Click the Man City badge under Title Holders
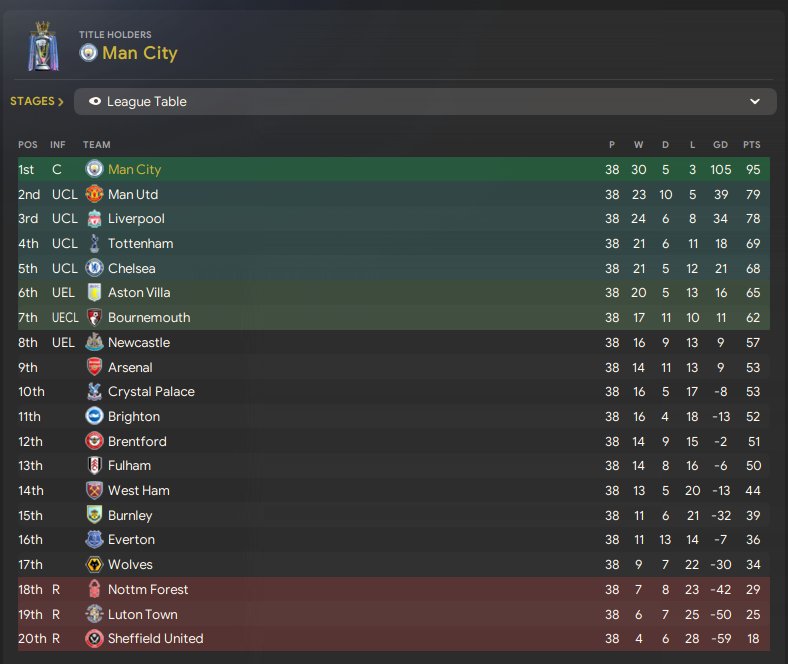Screen dimensions: 788x664 click(88, 53)
